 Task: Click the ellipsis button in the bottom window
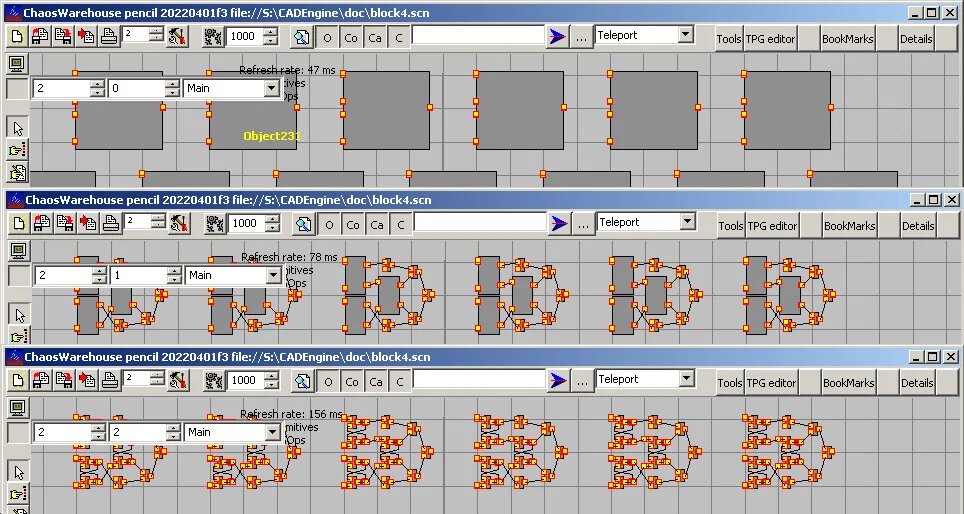click(582, 382)
